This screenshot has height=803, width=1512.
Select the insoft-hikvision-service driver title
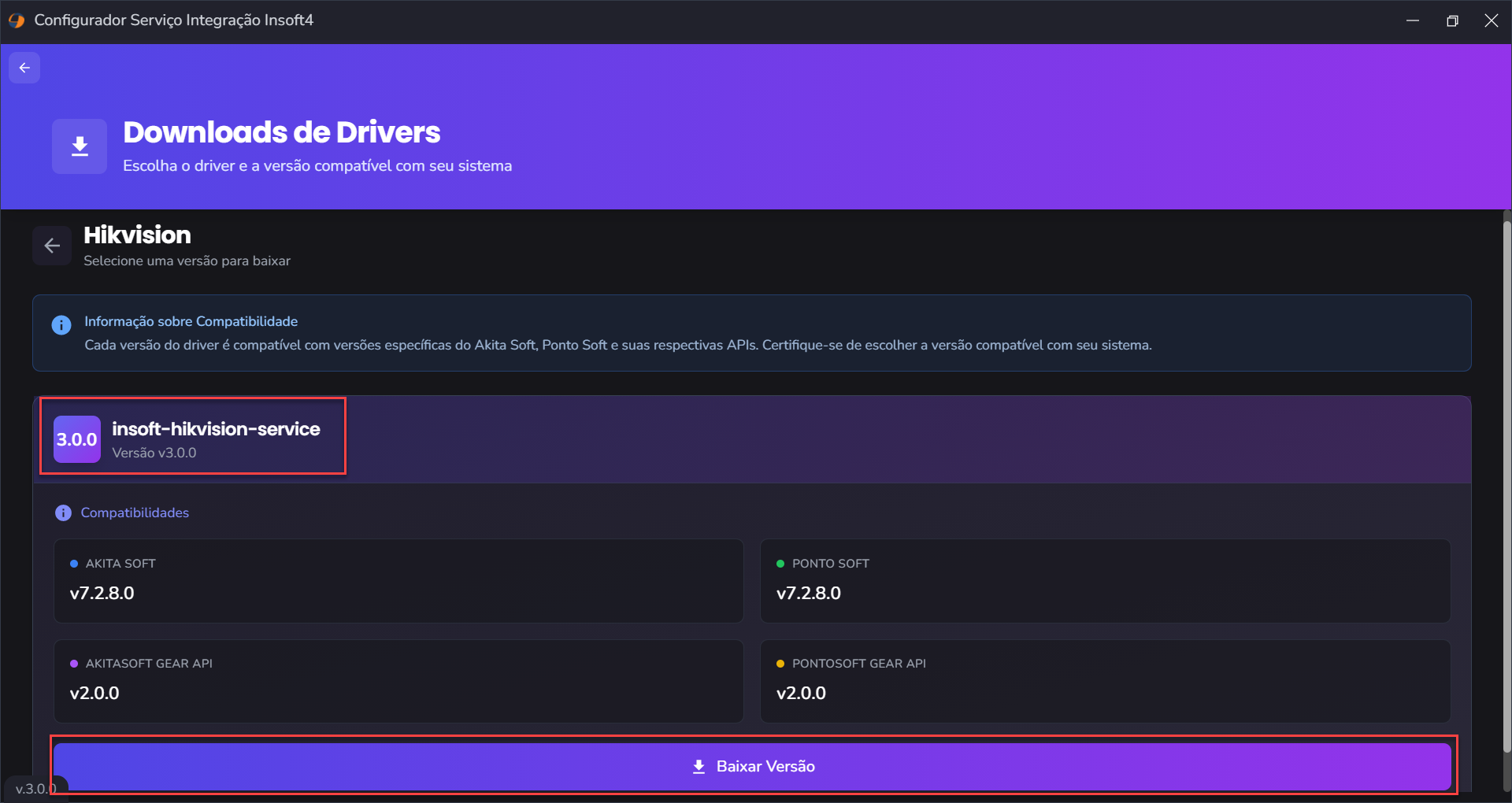click(x=216, y=429)
